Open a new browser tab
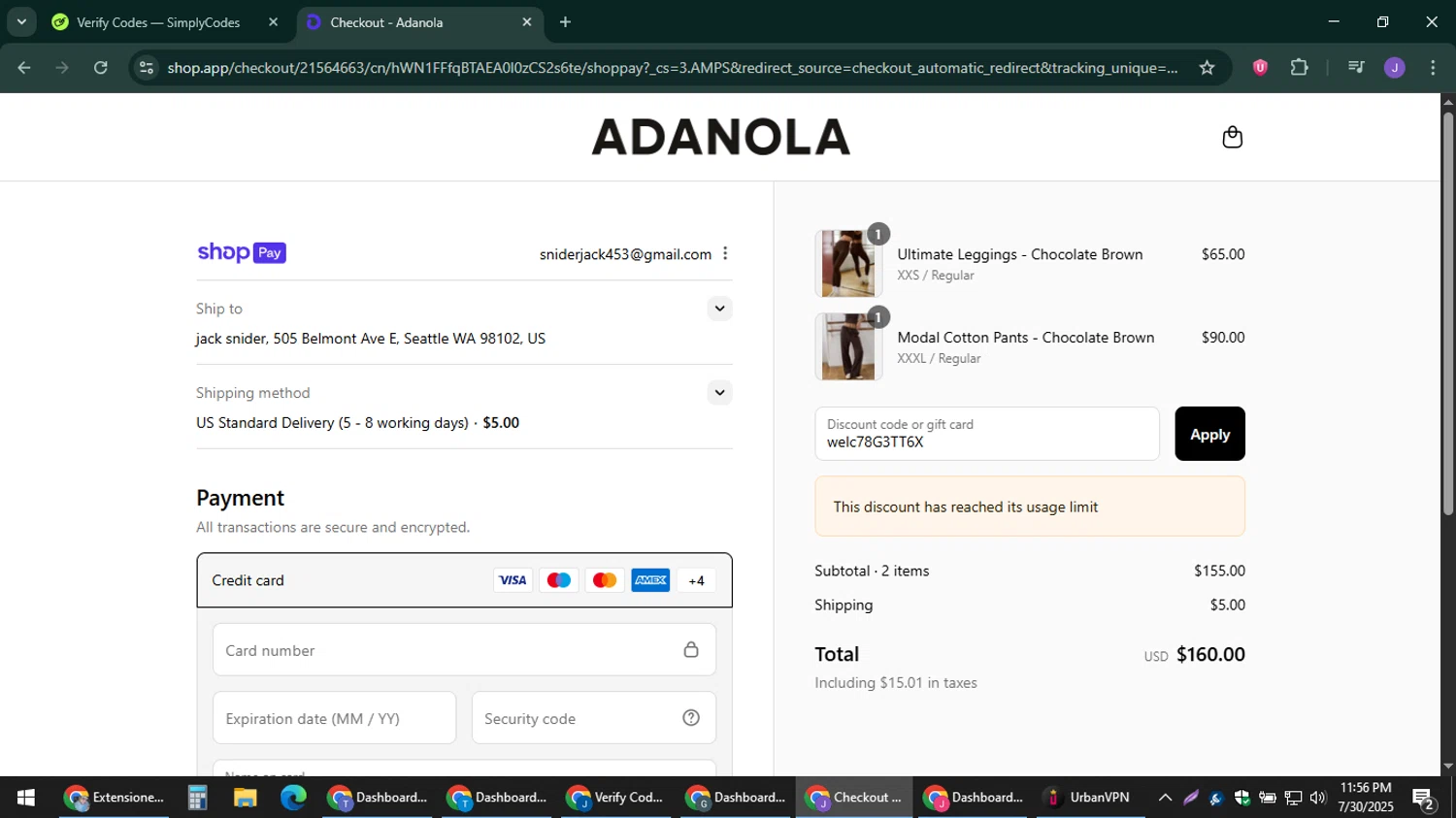Image resolution: width=1456 pixels, height=818 pixels. point(565,21)
